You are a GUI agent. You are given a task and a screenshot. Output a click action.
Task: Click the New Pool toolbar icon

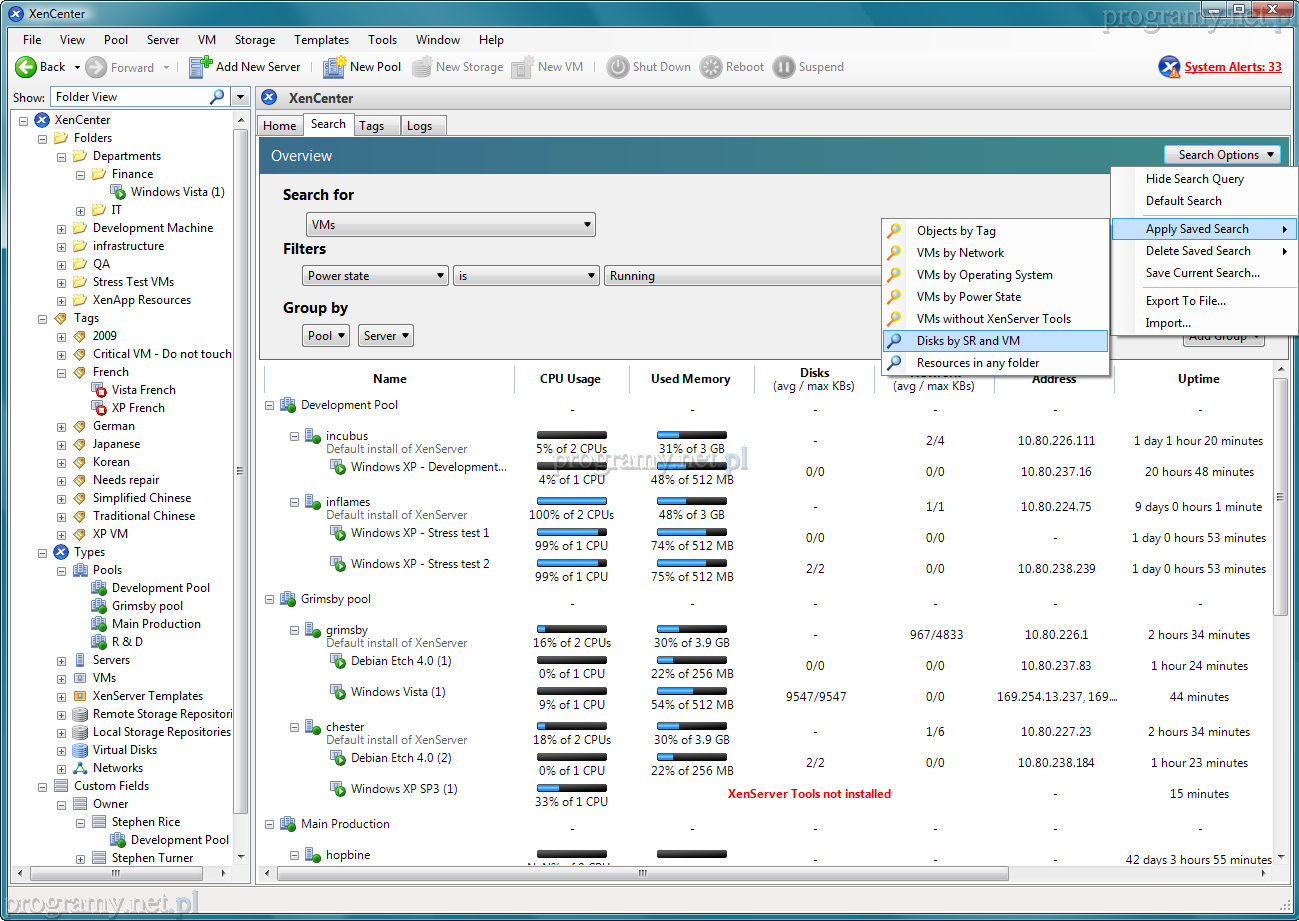point(334,67)
